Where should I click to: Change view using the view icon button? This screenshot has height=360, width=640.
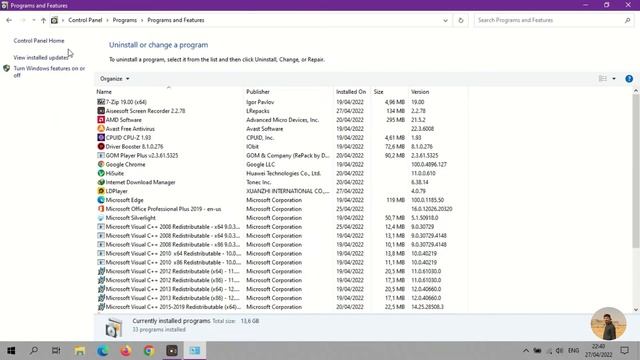tap(602, 79)
